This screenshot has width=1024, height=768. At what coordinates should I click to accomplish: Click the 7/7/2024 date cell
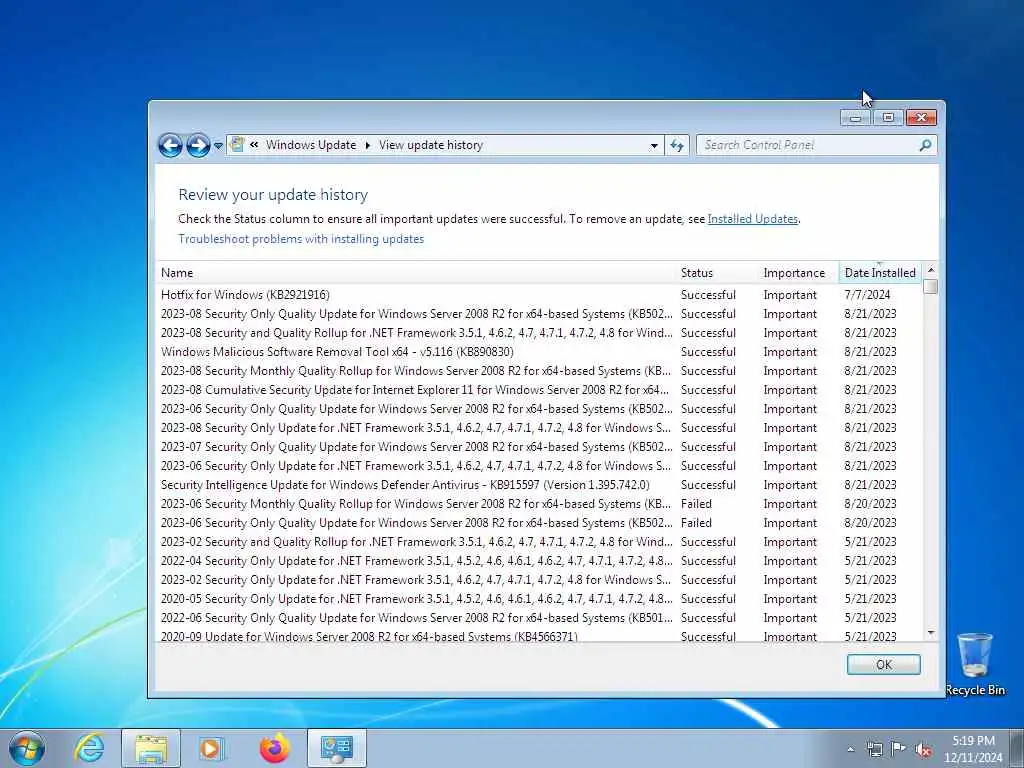pyautogui.click(x=867, y=295)
